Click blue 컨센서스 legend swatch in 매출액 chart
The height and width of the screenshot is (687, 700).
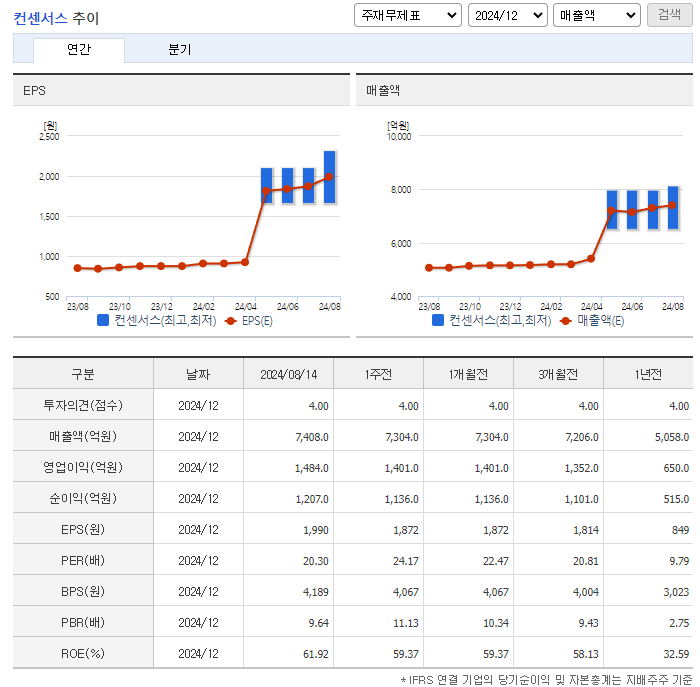(x=438, y=320)
